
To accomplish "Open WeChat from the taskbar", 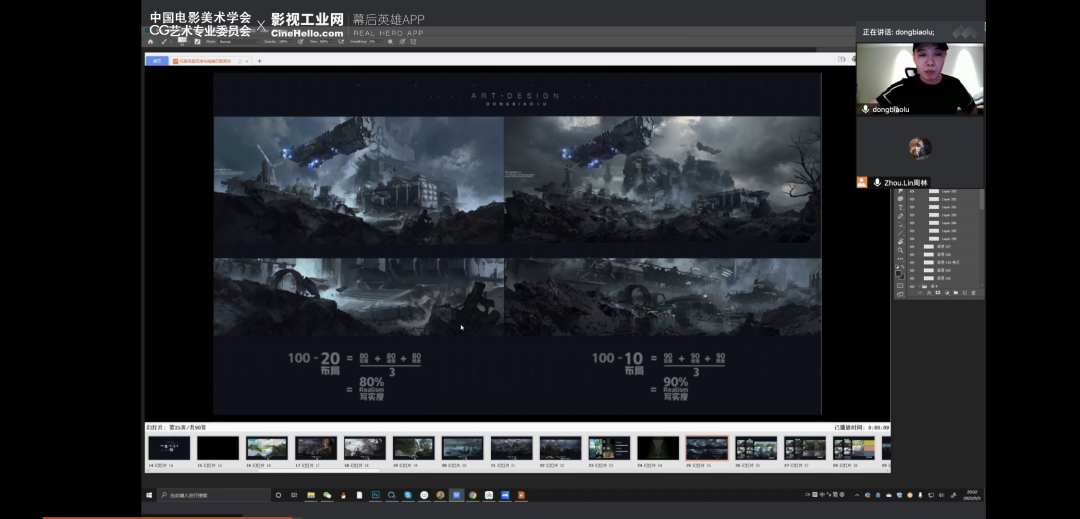I will point(326,495).
